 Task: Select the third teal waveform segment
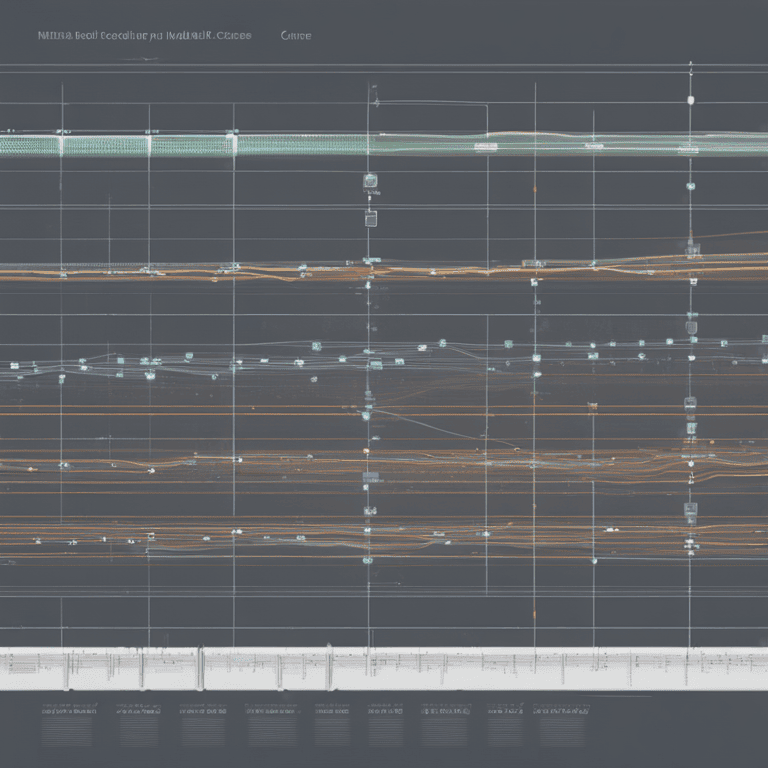(192, 146)
